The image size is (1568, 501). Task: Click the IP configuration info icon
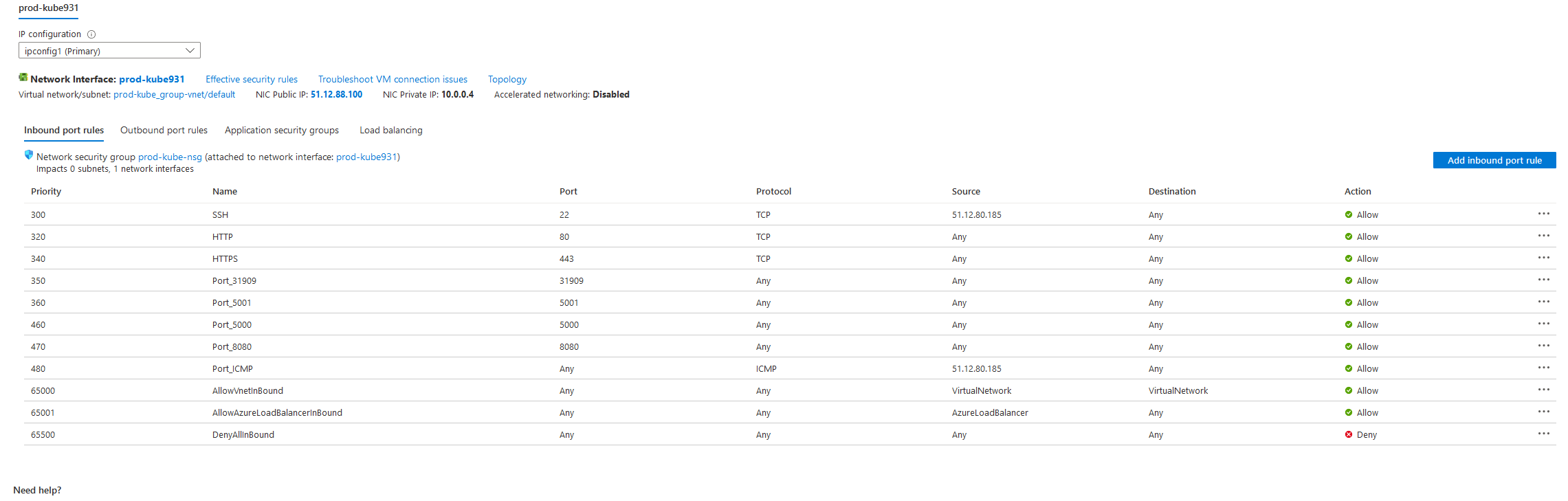click(91, 34)
